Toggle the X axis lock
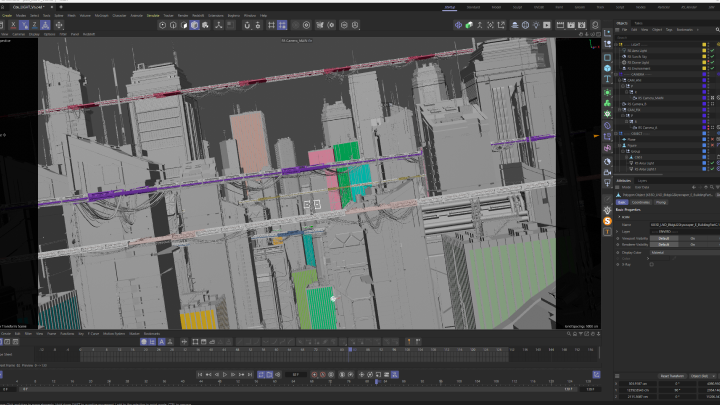This screenshot has width=720, height=405. 13,25
